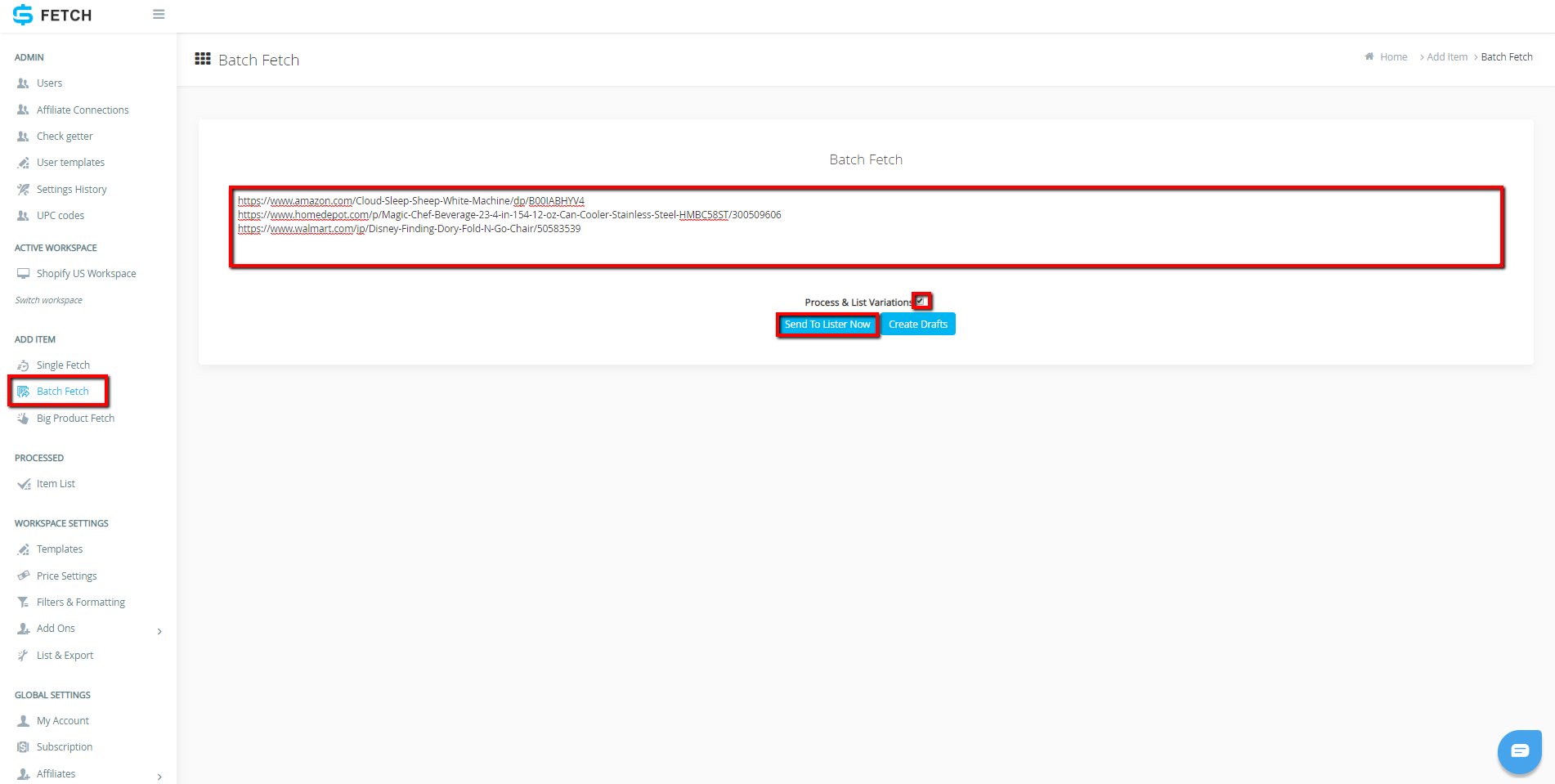Click the walmart.com URL line
The image size is (1555, 784).
pyautogui.click(x=409, y=229)
